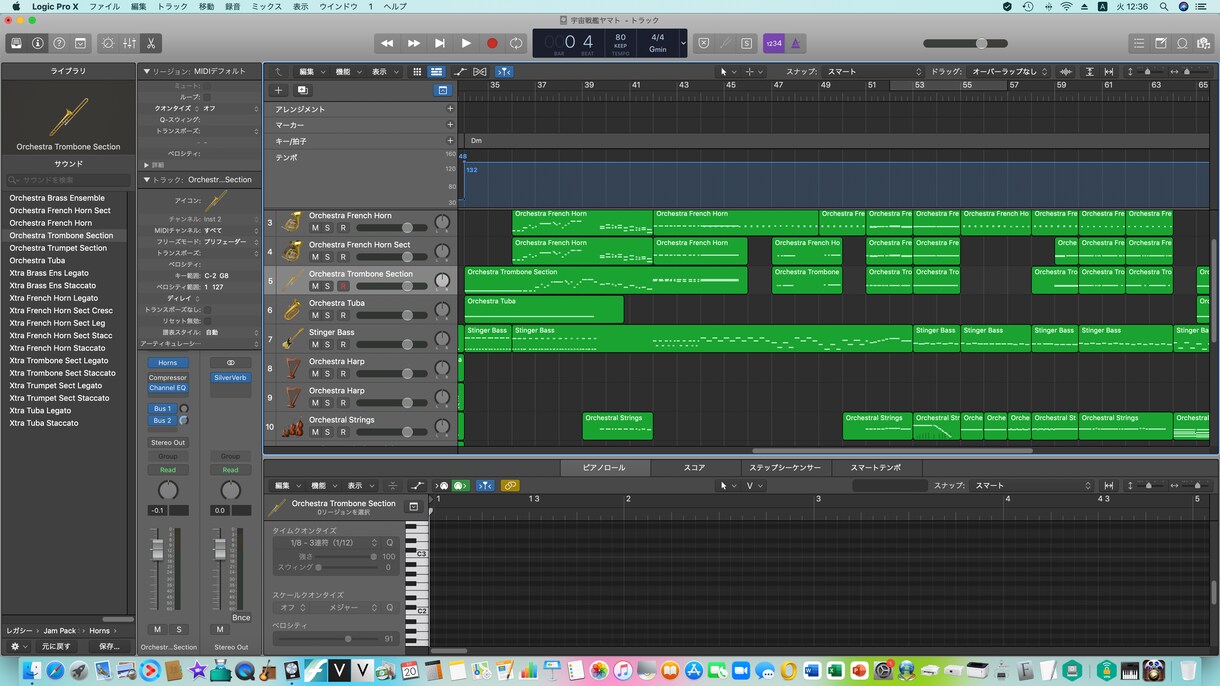Show automation in tracks area menu bar
This screenshot has width=1220, height=686.
[x=460, y=72]
